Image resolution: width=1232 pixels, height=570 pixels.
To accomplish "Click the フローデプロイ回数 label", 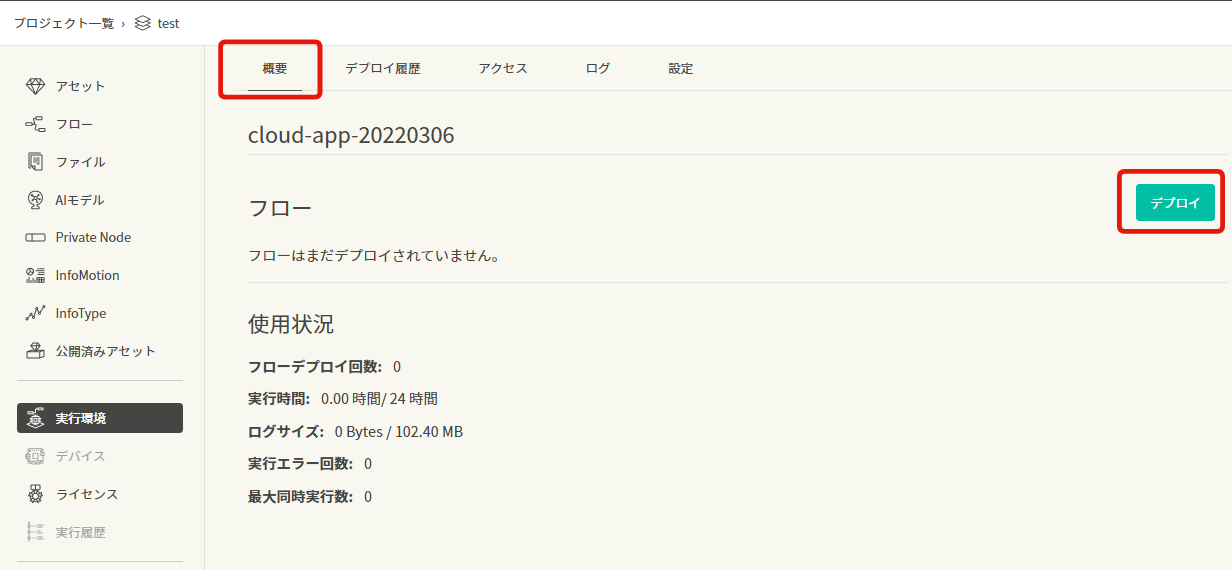I will pos(315,367).
